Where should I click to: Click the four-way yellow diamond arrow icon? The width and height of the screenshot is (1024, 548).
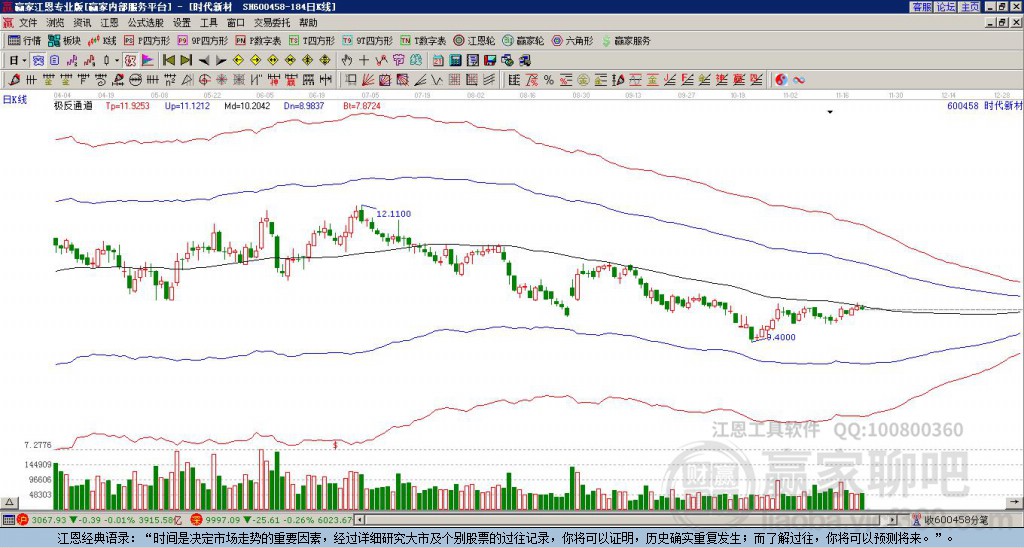[x=325, y=61]
